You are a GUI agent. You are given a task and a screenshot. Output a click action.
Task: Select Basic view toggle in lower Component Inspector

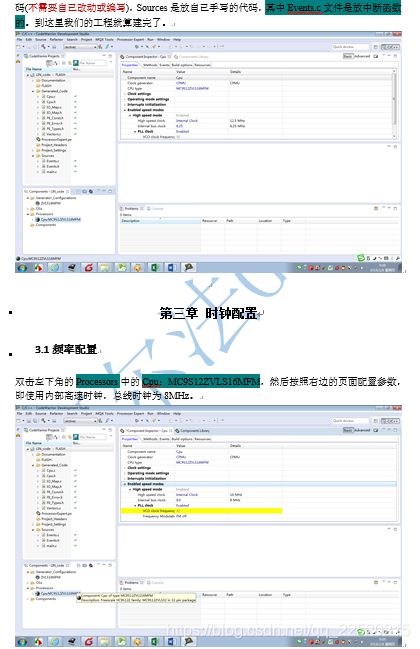click(348, 430)
